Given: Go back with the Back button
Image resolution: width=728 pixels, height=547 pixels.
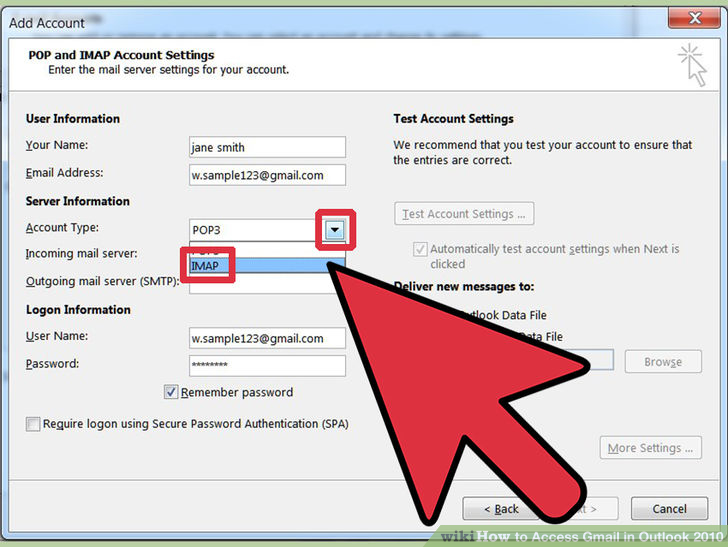Looking at the screenshot, I should click(500, 509).
